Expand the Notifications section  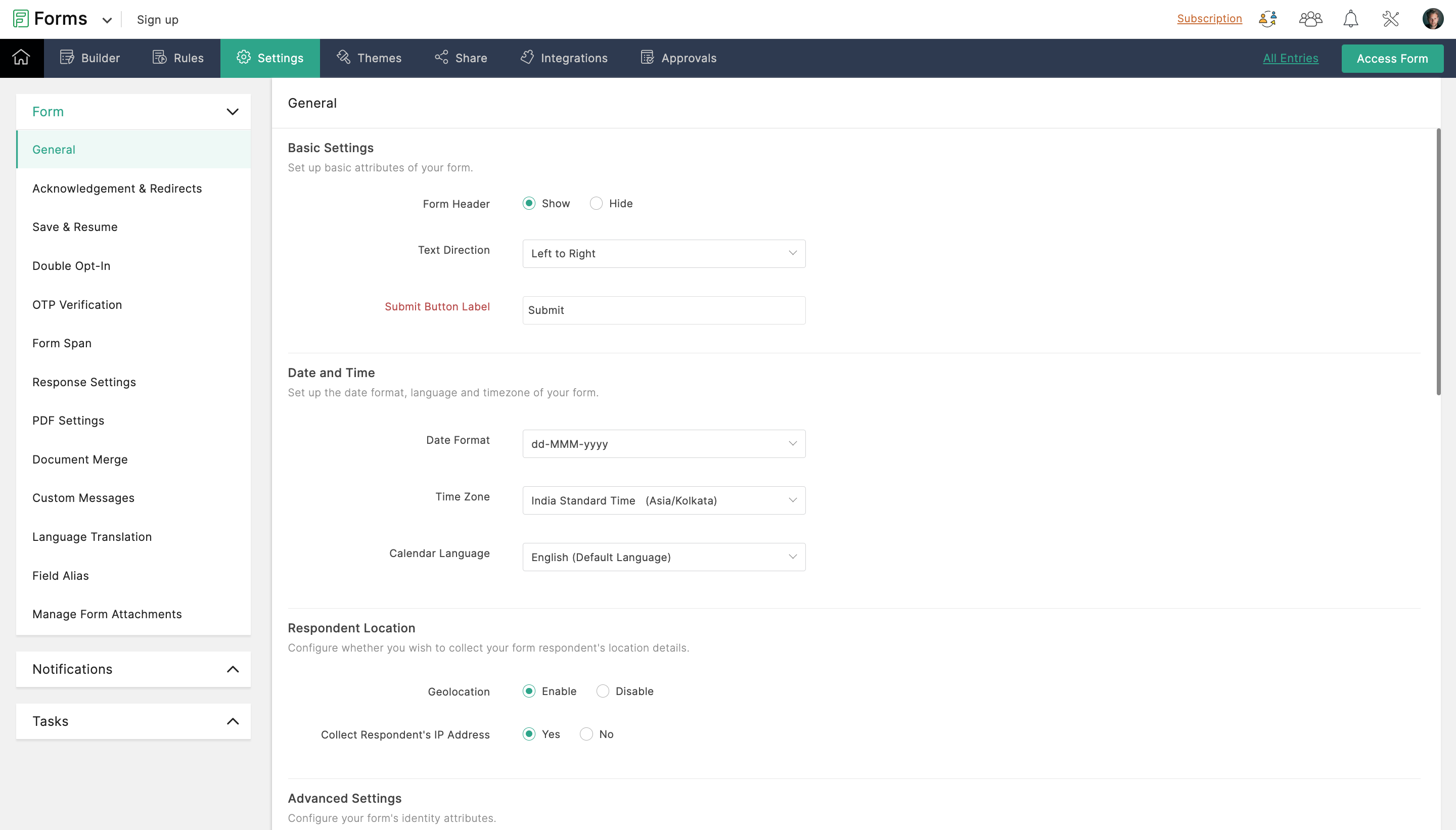[133, 669]
